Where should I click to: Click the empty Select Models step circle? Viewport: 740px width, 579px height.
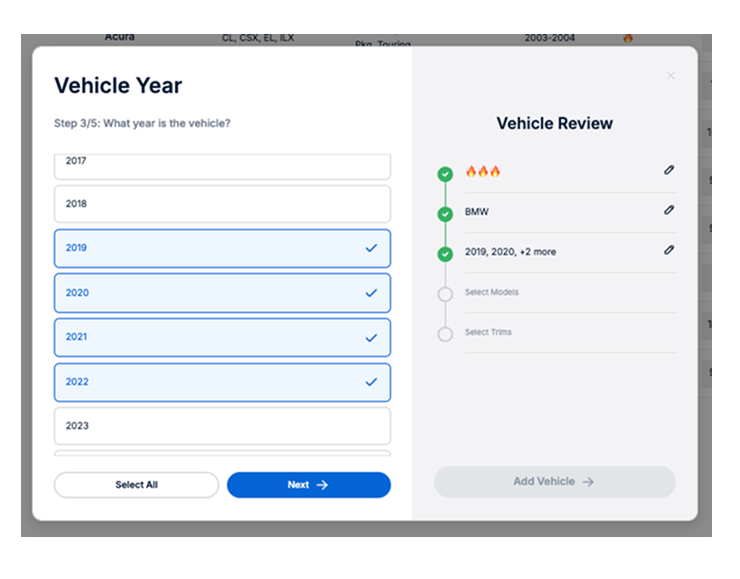coord(445,294)
